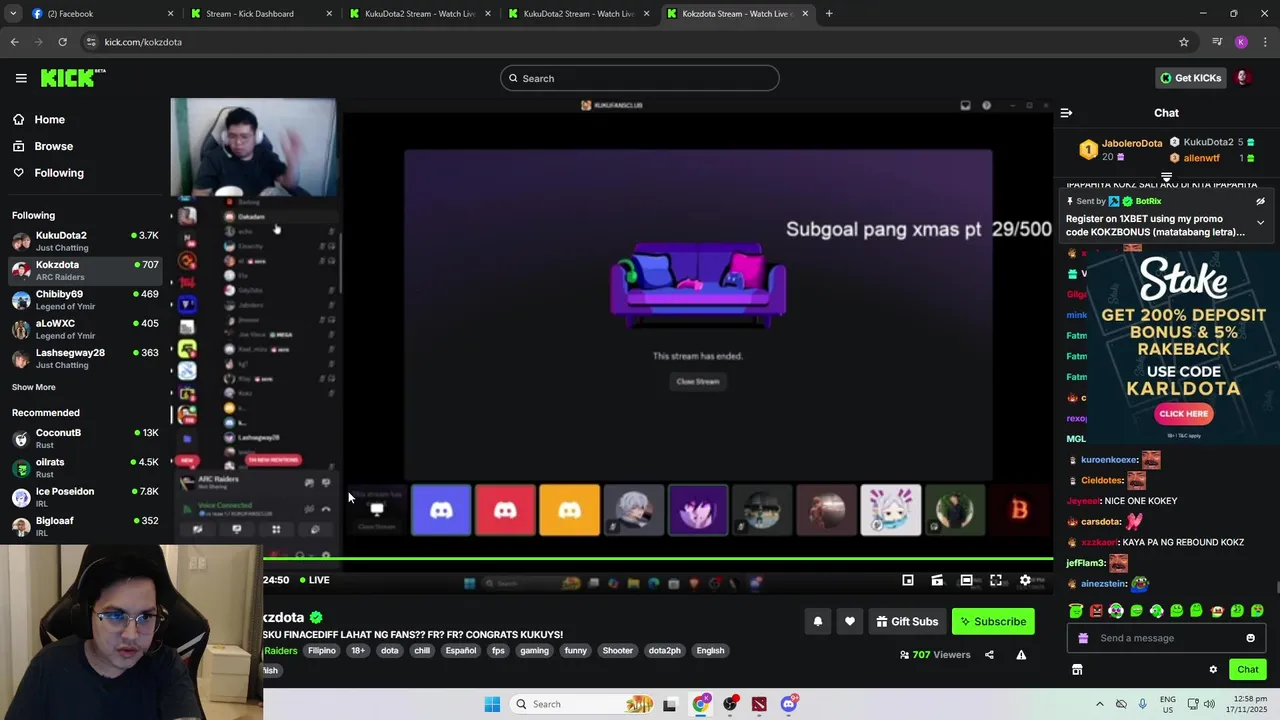
Task: Hide the pinned BotRix message
Action: pyautogui.click(x=1260, y=201)
